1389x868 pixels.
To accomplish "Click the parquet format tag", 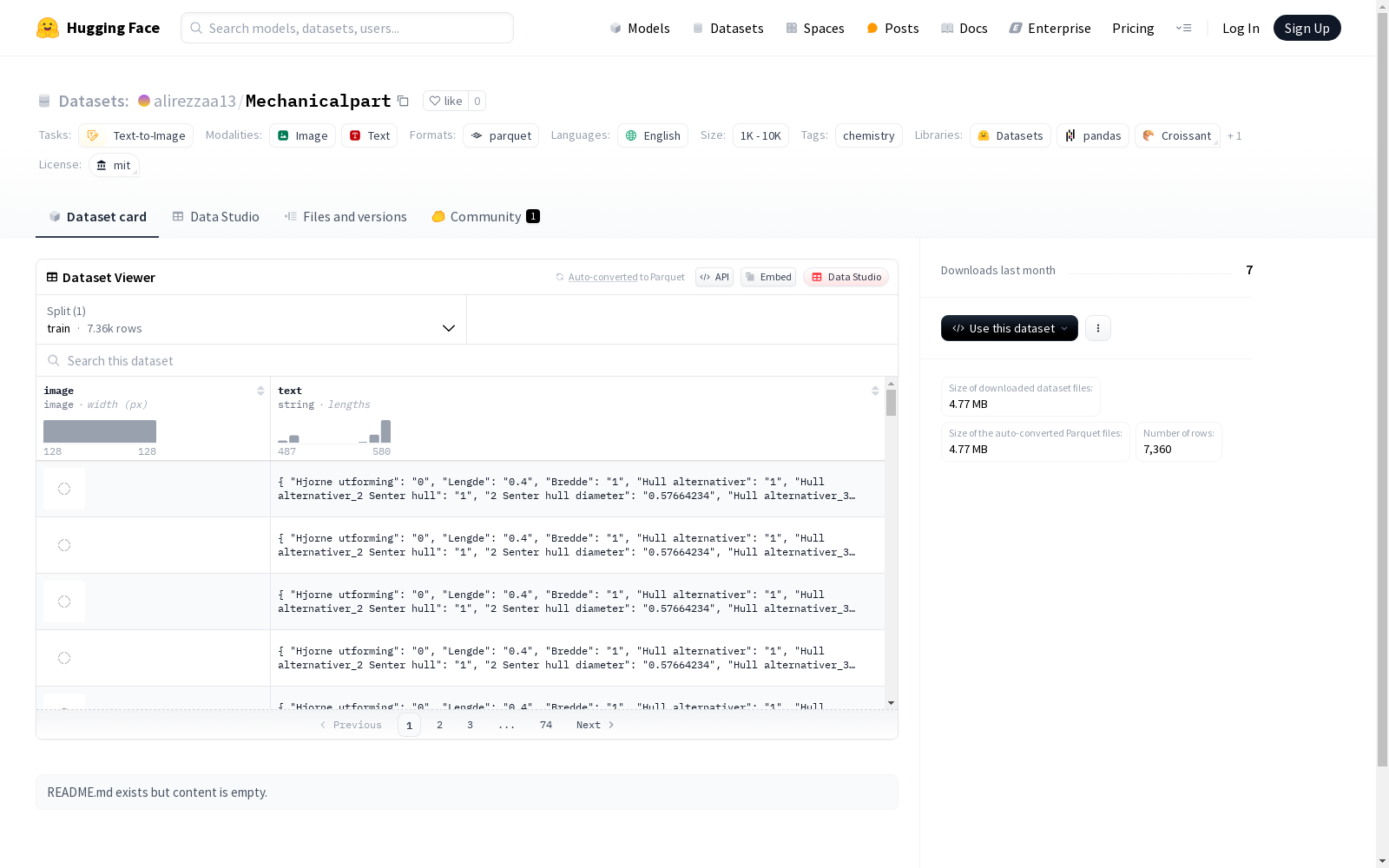I will tap(501, 135).
